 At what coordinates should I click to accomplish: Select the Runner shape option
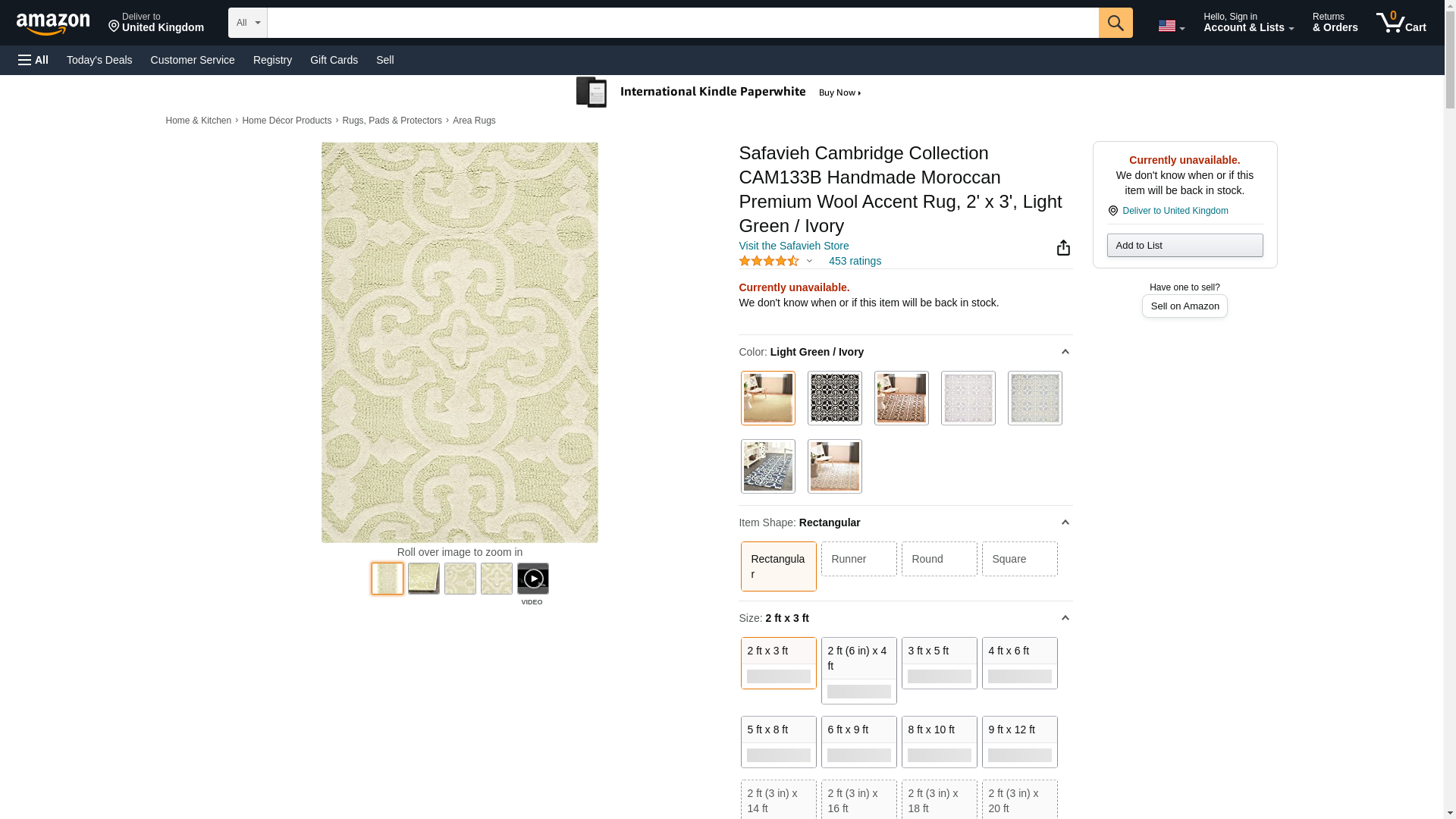pyautogui.click(x=858, y=559)
